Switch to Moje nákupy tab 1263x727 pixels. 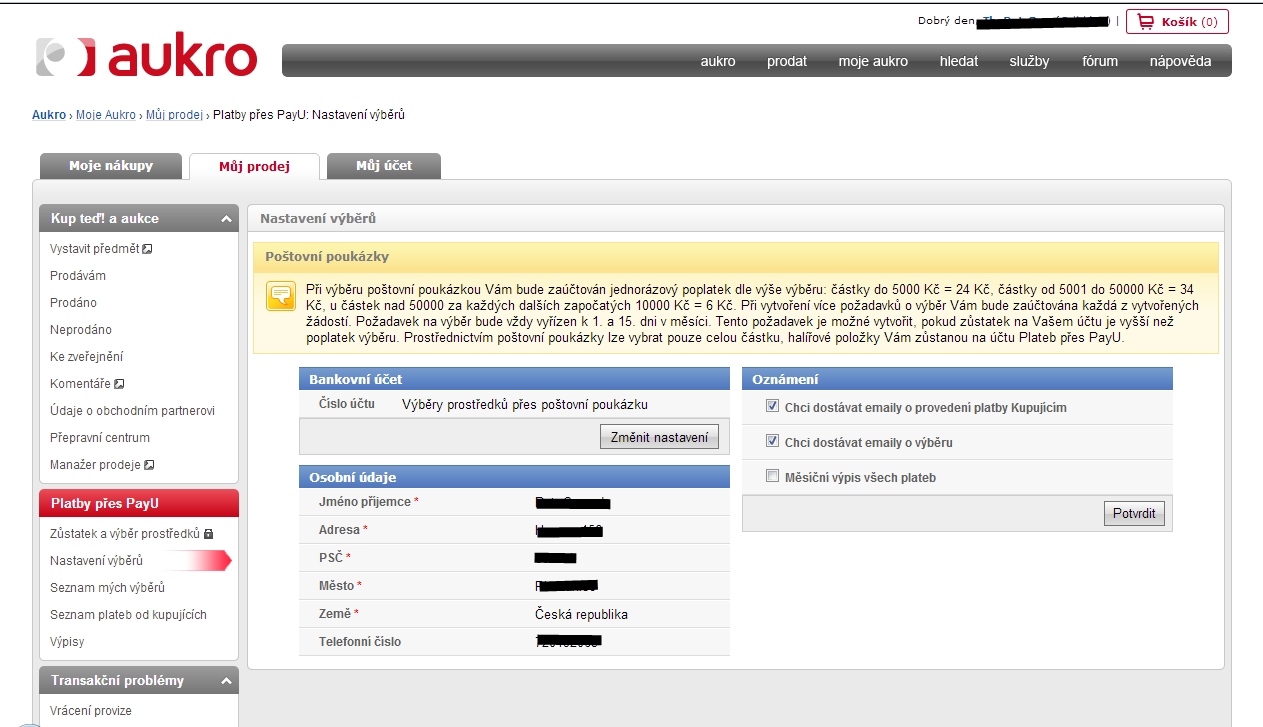pos(111,166)
